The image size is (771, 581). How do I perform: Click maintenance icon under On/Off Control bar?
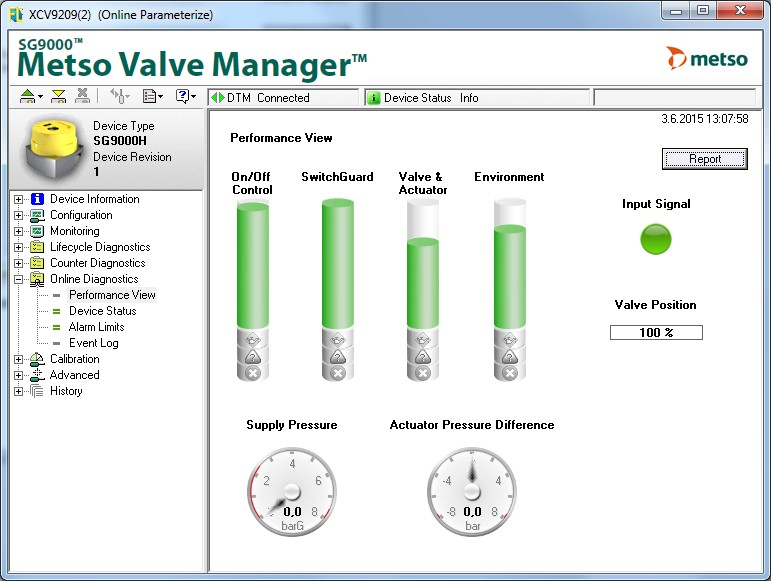pyautogui.click(x=253, y=339)
